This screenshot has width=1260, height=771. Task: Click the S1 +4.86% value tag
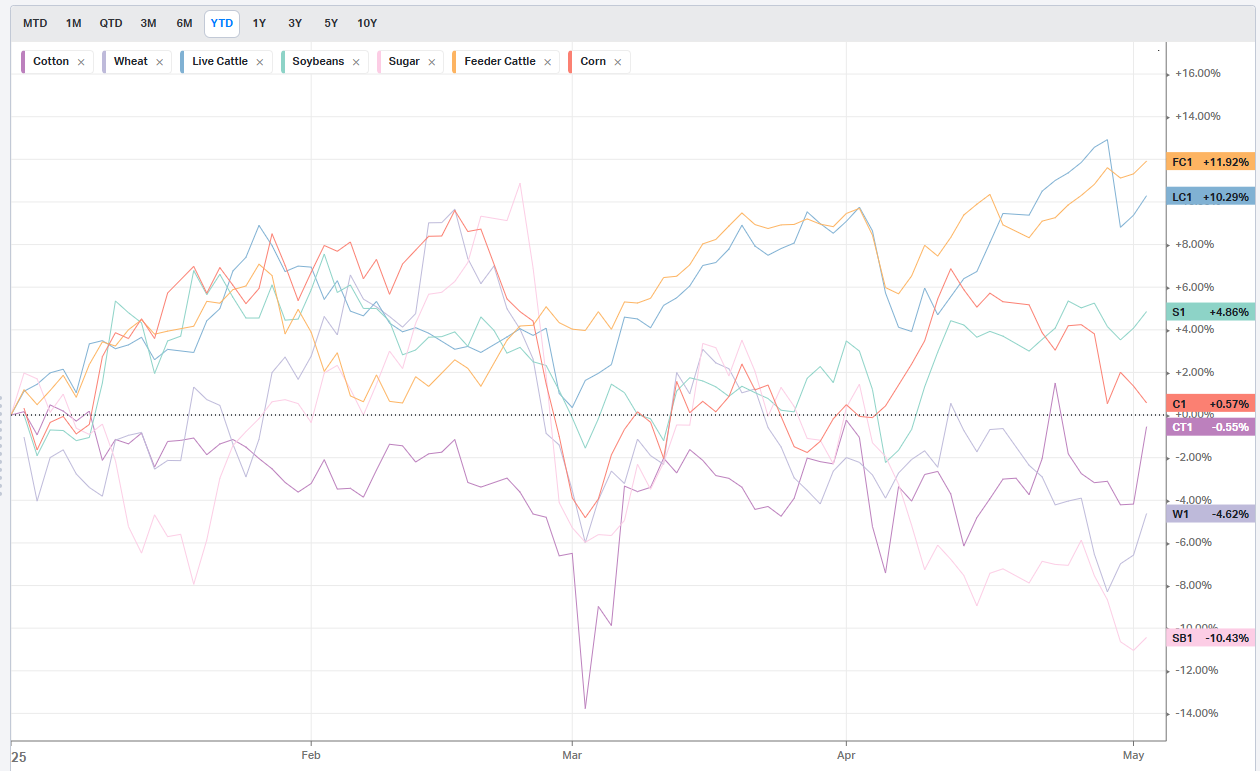1210,312
